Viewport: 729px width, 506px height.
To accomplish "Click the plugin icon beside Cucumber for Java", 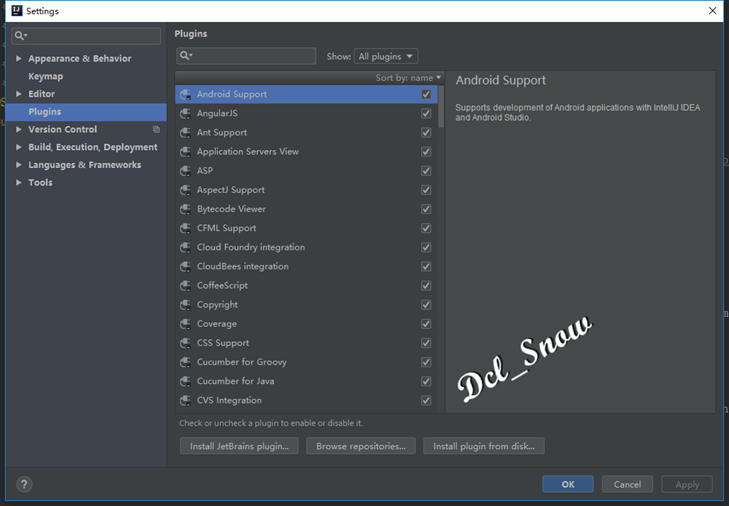I will 185,381.
